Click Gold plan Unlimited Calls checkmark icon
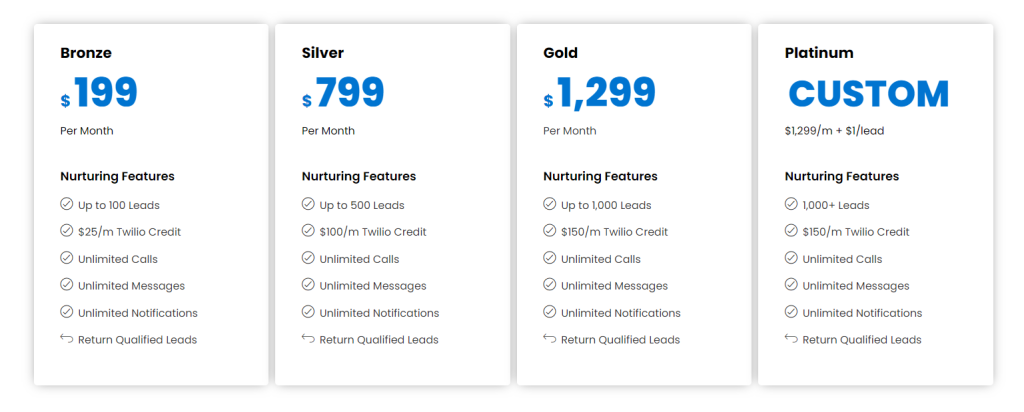The width and height of the screenshot is (1024, 412). coord(550,258)
